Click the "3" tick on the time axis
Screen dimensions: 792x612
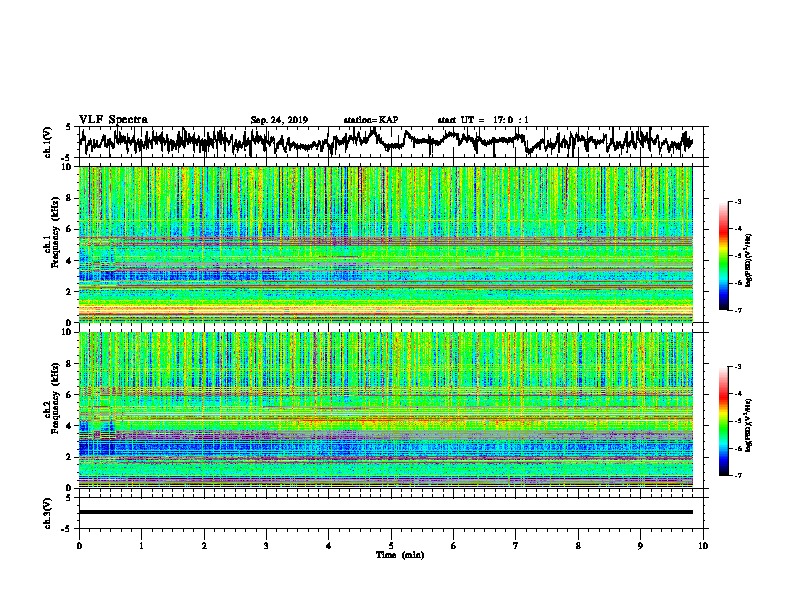point(266,546)
